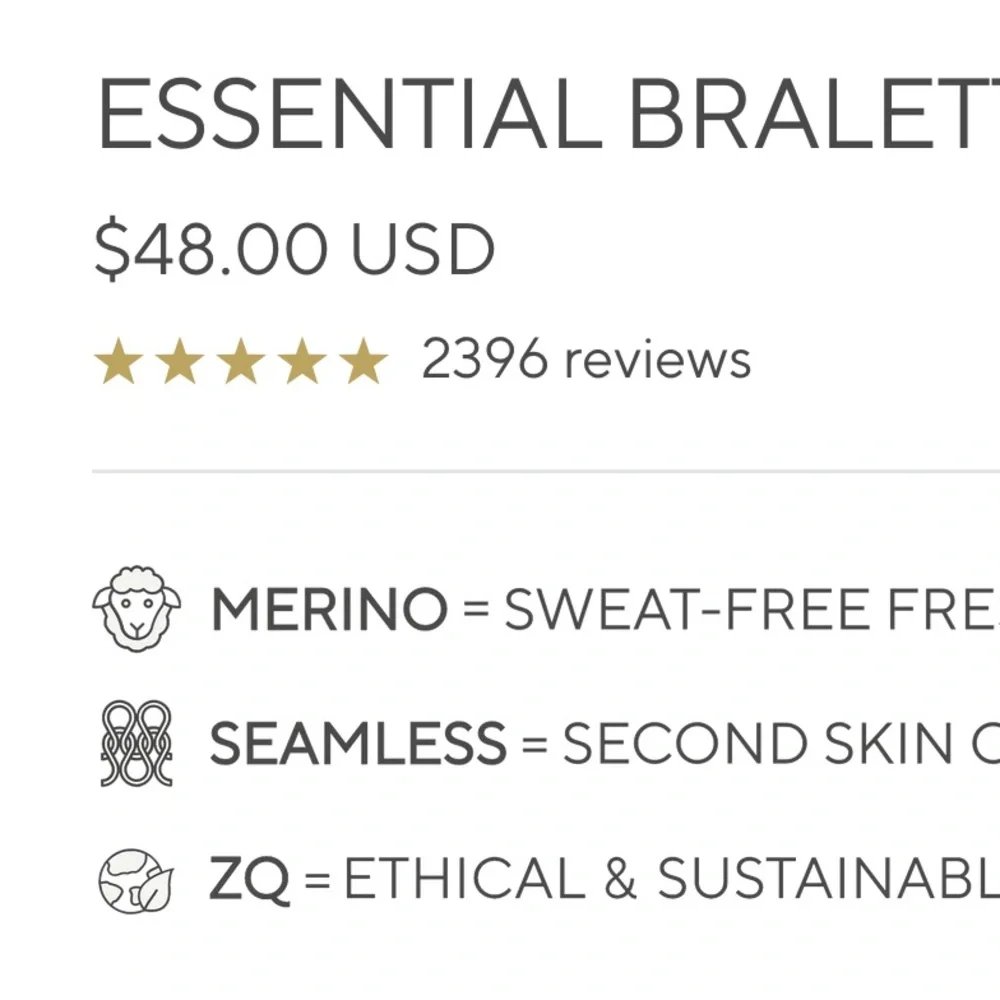Screen dimensions: 1000x1000
Task: Select the fifth gold rating star
Action: (x=364, y=361)
